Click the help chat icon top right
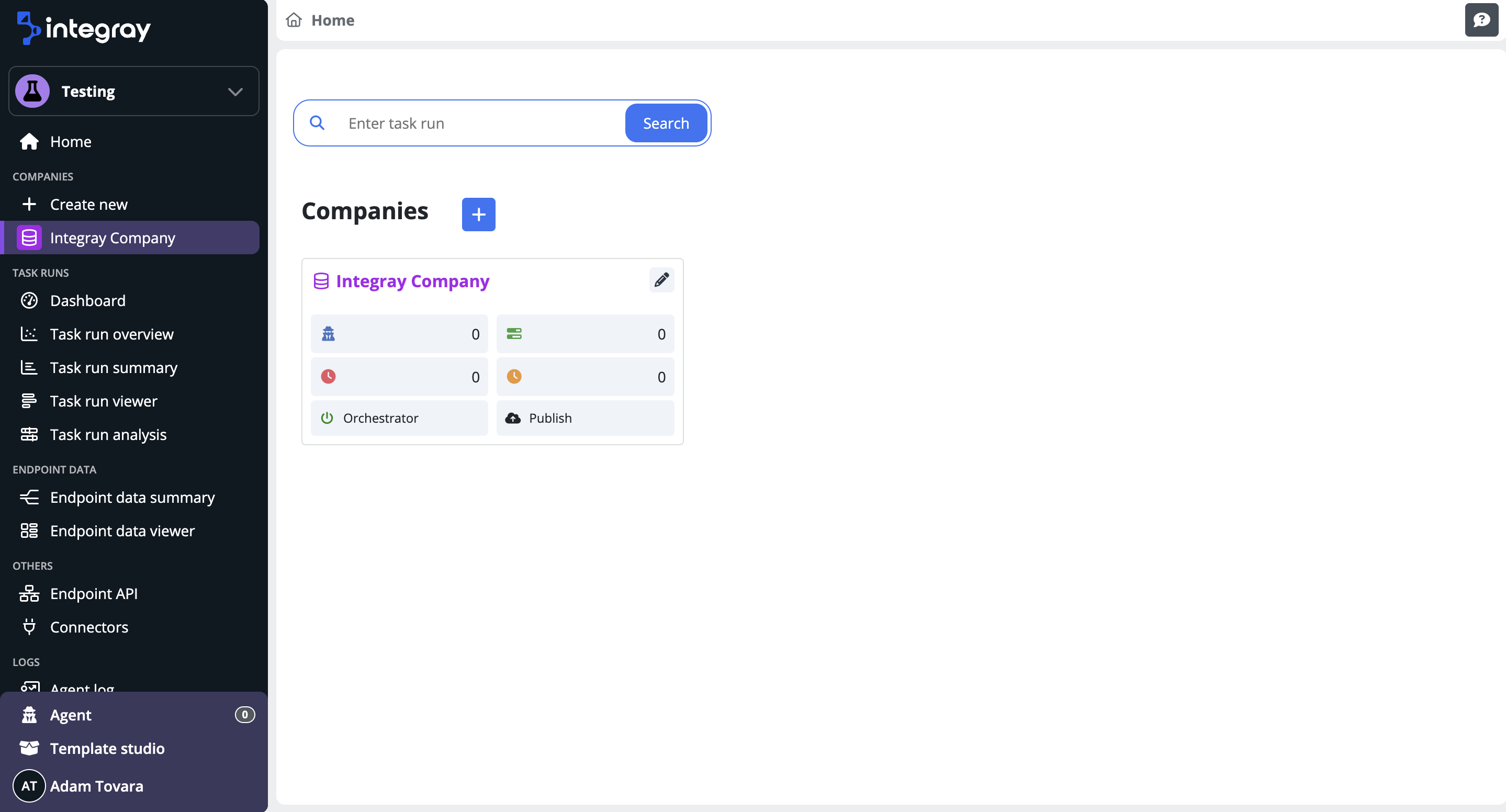Image resolution: width=1506 pixels, height=812 pixels. [1481, 20]
